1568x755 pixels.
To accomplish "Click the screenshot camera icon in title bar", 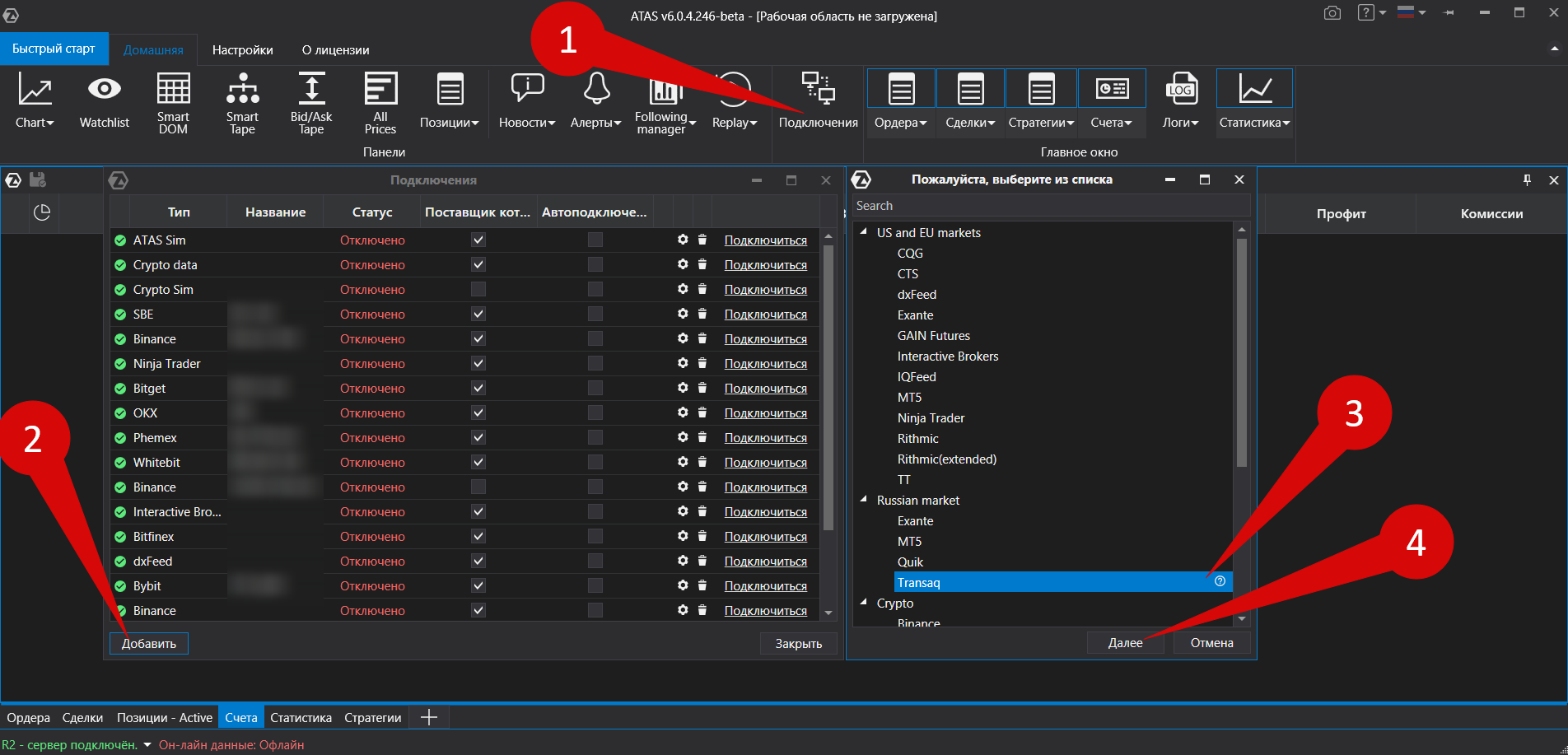I will [x=1332, y=13].
